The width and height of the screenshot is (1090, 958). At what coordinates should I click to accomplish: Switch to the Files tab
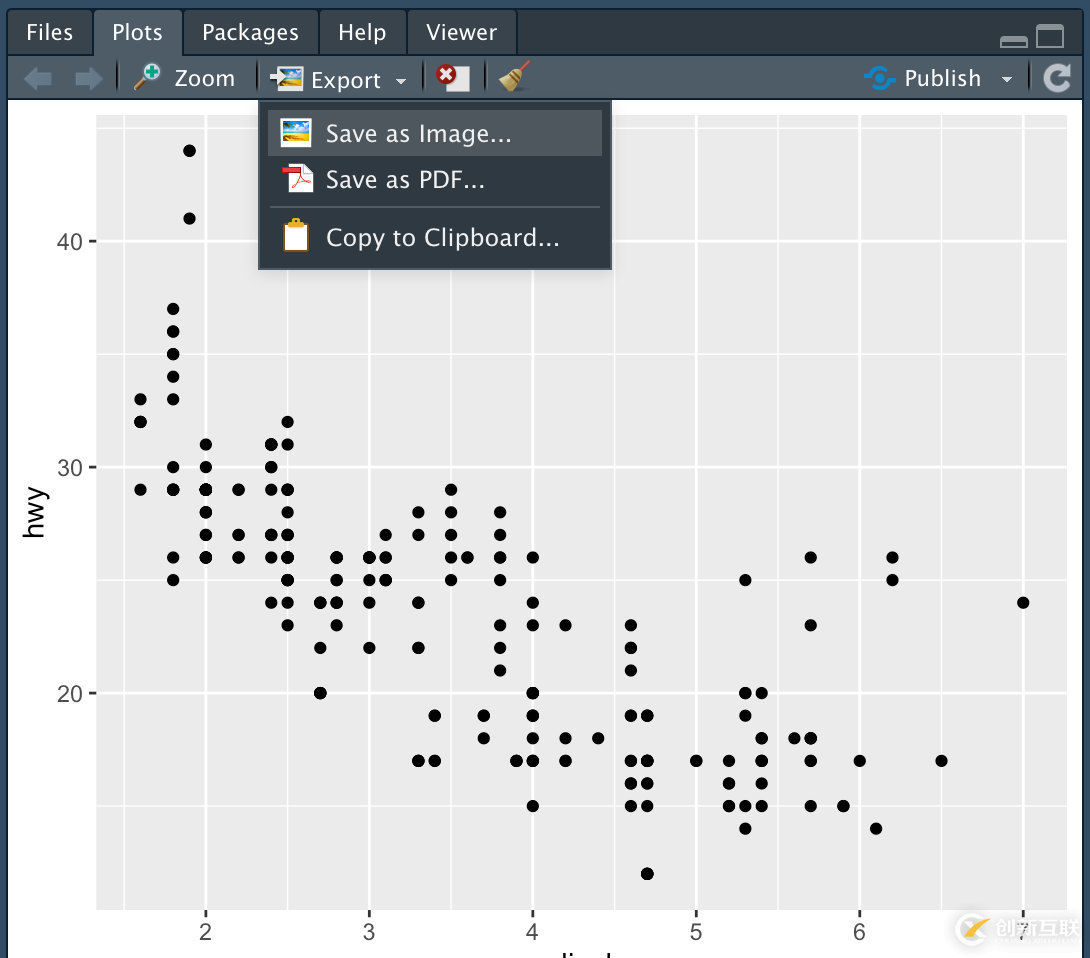(49, 32)
